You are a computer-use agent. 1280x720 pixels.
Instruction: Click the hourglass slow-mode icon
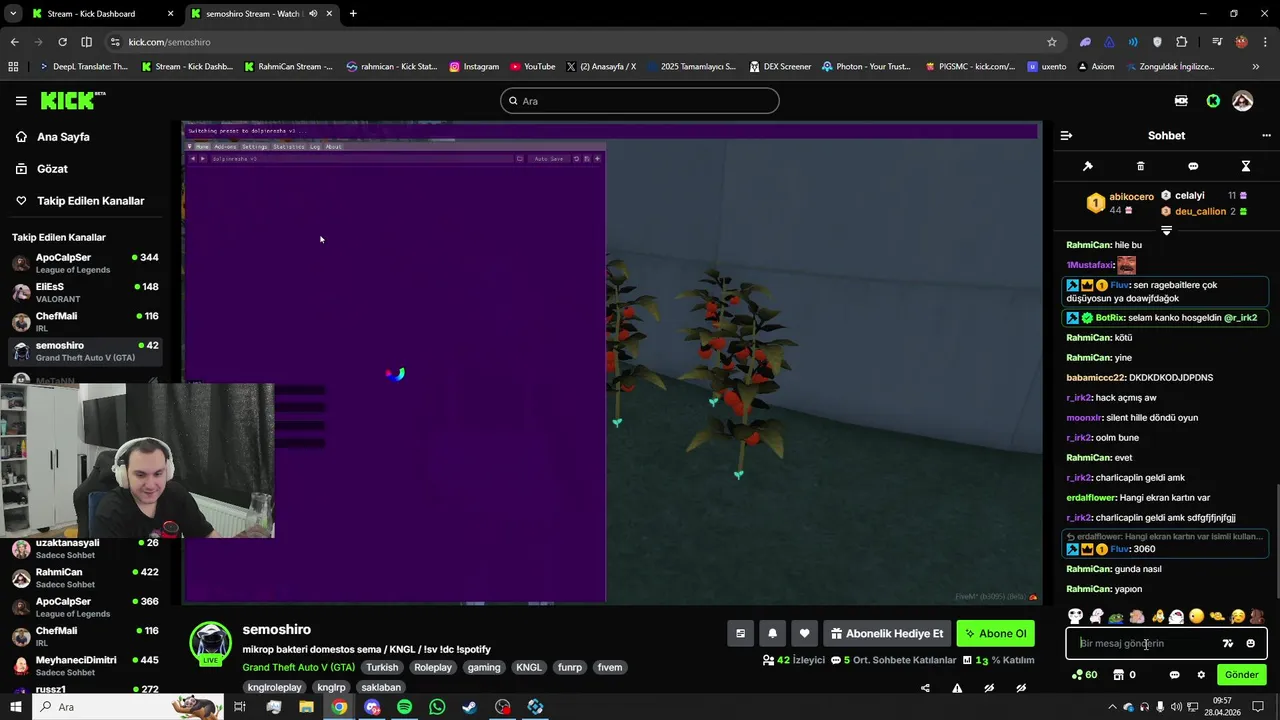pyautogui.click(x=1246, y=166)
